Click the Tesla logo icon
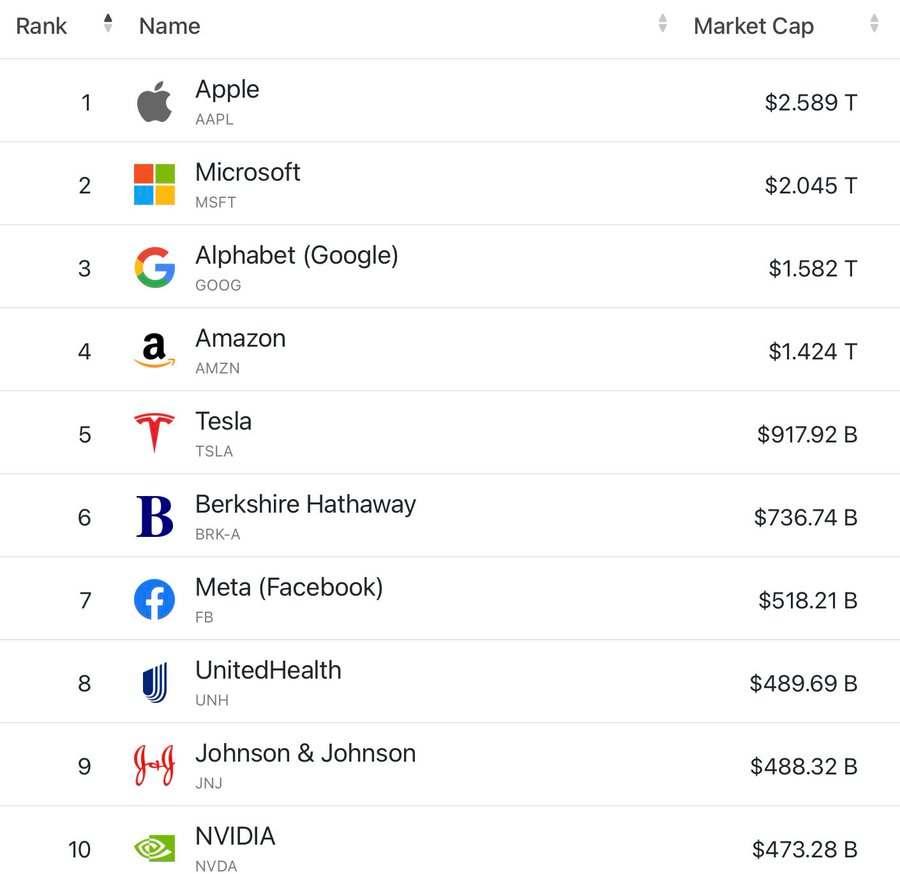 [154, 433]
